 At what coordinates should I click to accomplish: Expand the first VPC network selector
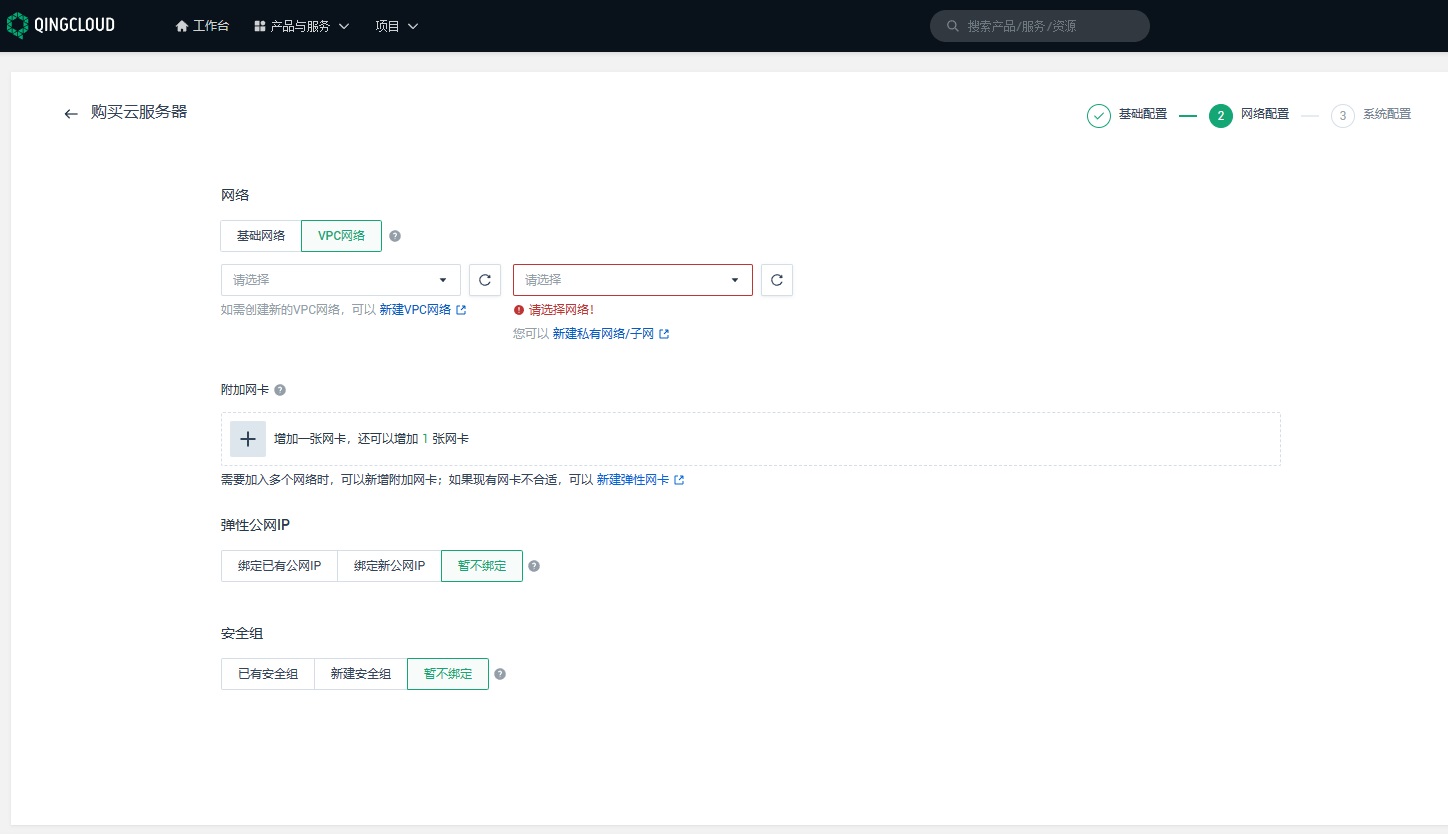340,280
